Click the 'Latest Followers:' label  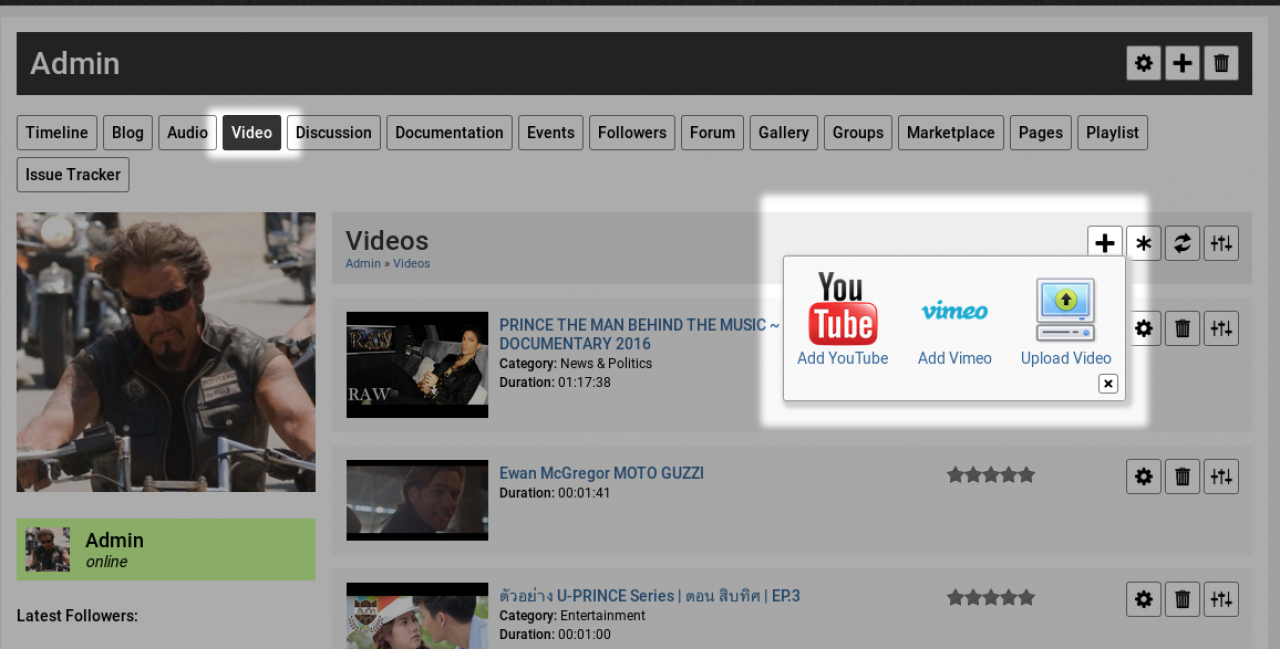[78, 616]
